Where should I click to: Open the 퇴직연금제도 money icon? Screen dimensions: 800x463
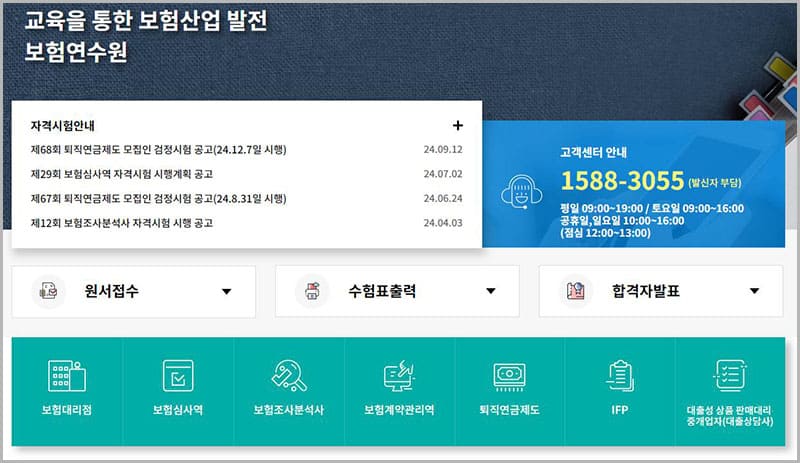[x=509, y=376]
